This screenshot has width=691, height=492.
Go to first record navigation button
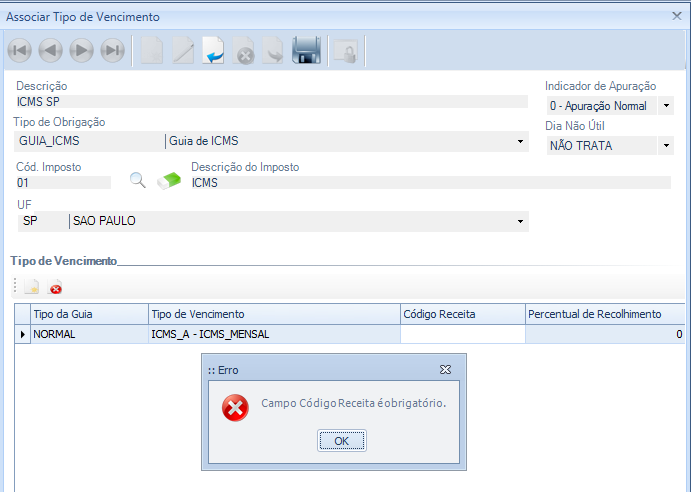[19, 50]
